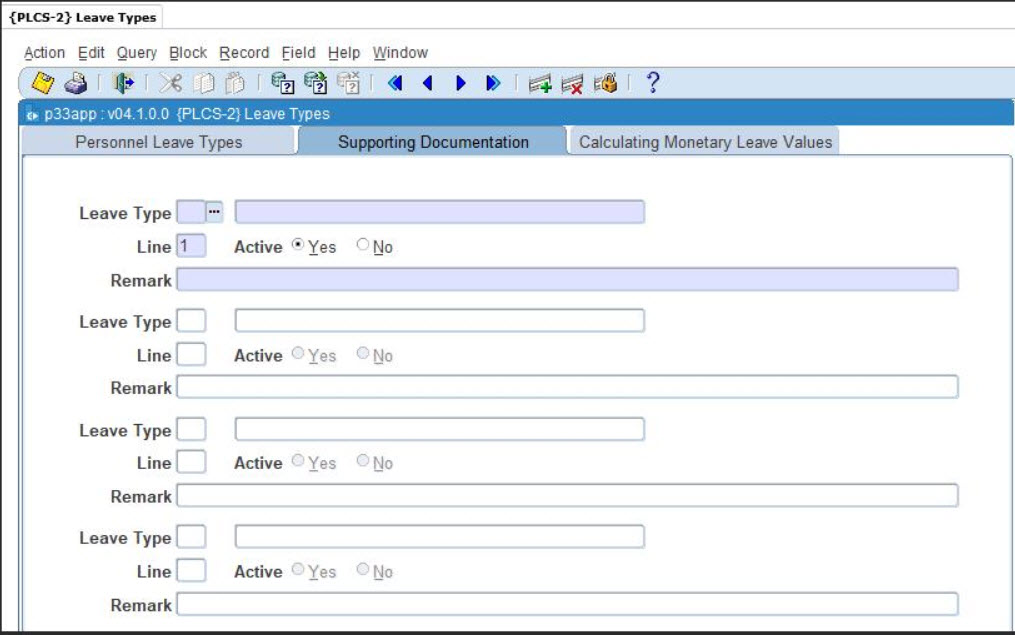Click the blue question mark Help icon

click(x=653, y=83)
